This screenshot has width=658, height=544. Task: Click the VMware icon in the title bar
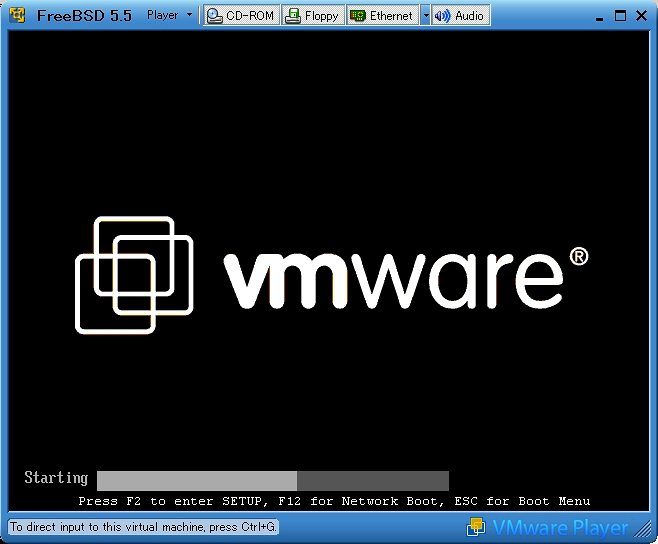pyautogui.click(x=16, y=16)
